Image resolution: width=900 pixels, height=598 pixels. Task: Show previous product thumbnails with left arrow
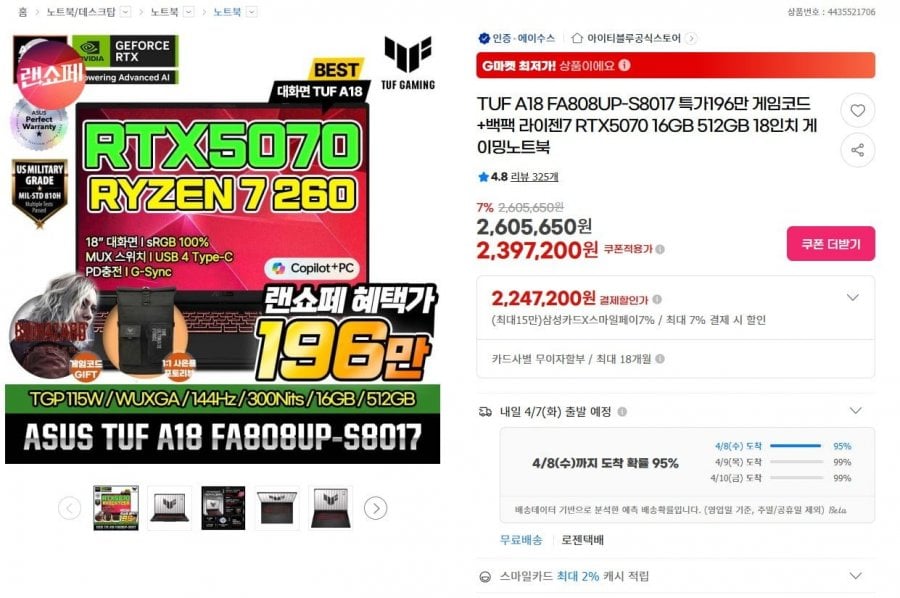coord(69,508)
